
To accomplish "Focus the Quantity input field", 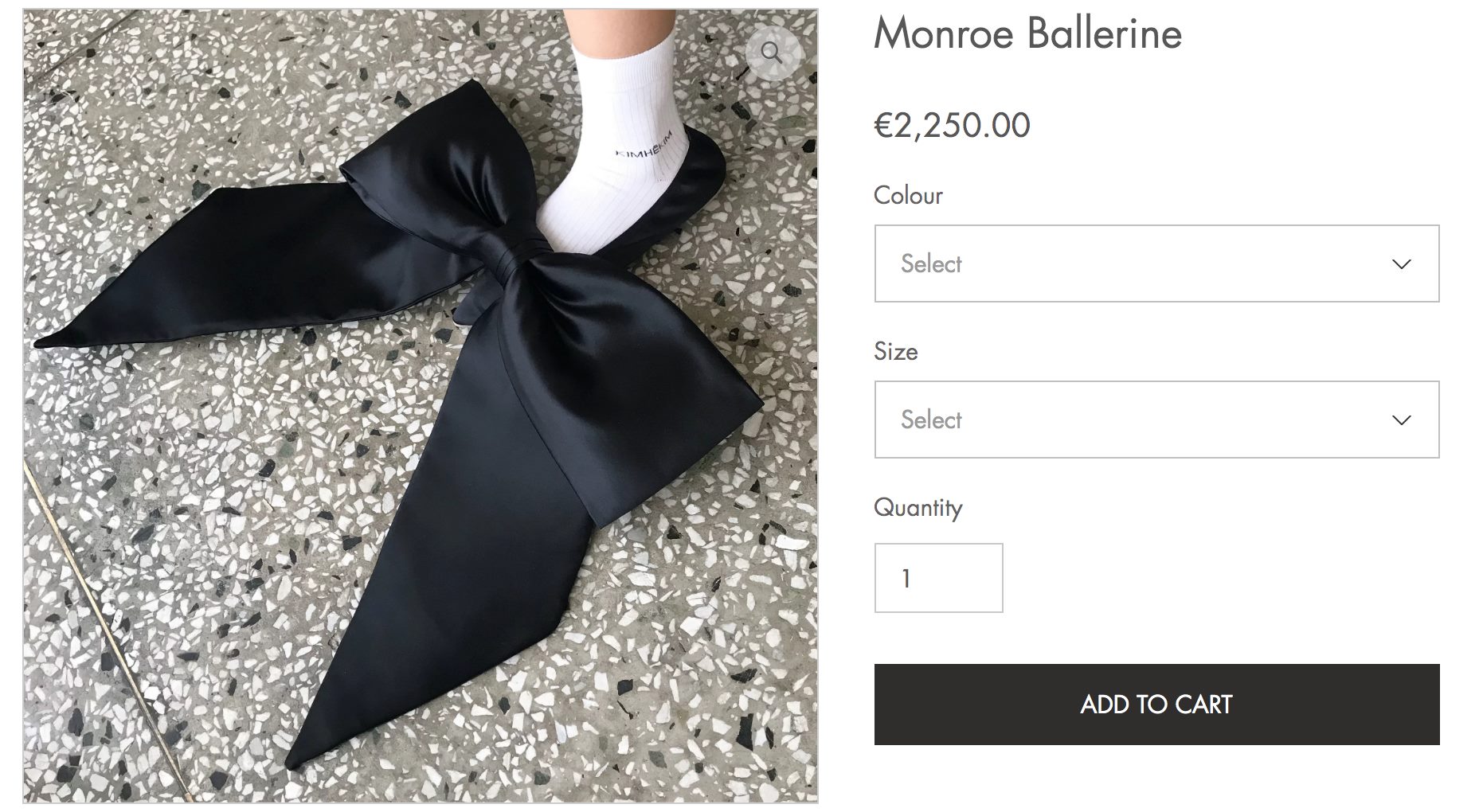I will (x=938, y=578).
